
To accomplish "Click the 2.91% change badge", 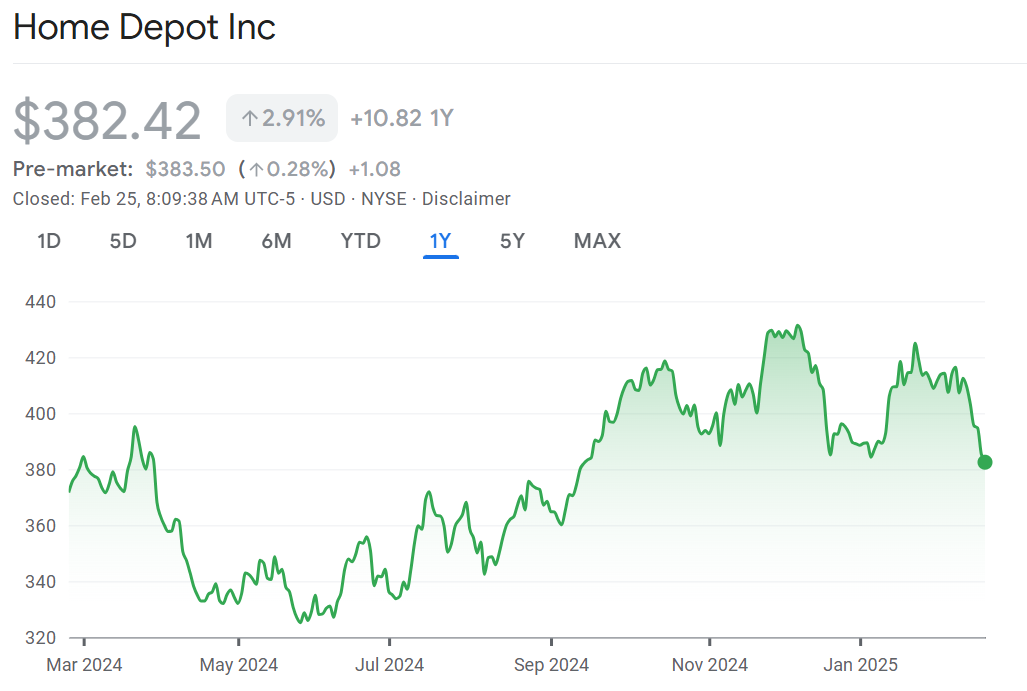I will 282,118.
